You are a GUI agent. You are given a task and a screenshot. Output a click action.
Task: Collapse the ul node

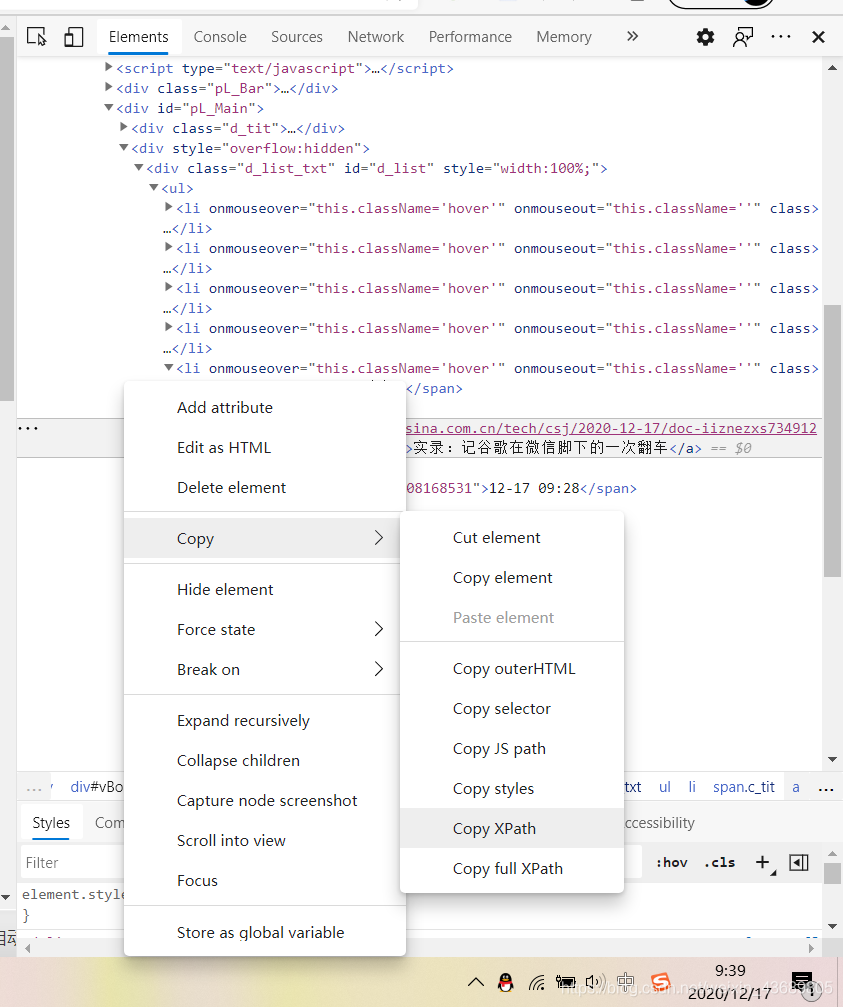click(153, 188)
